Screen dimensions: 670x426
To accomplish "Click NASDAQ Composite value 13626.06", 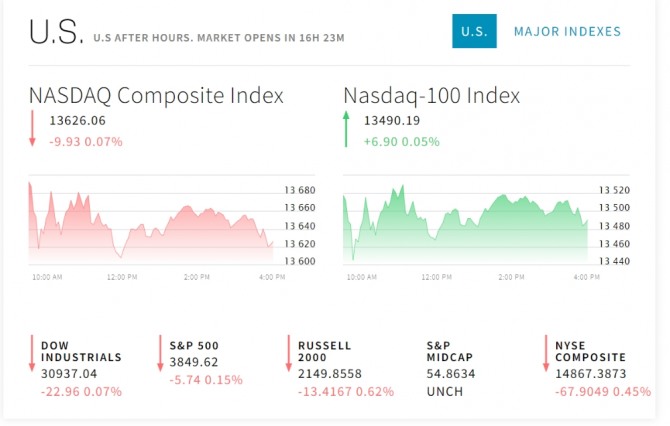I will [x=77, y=121].
